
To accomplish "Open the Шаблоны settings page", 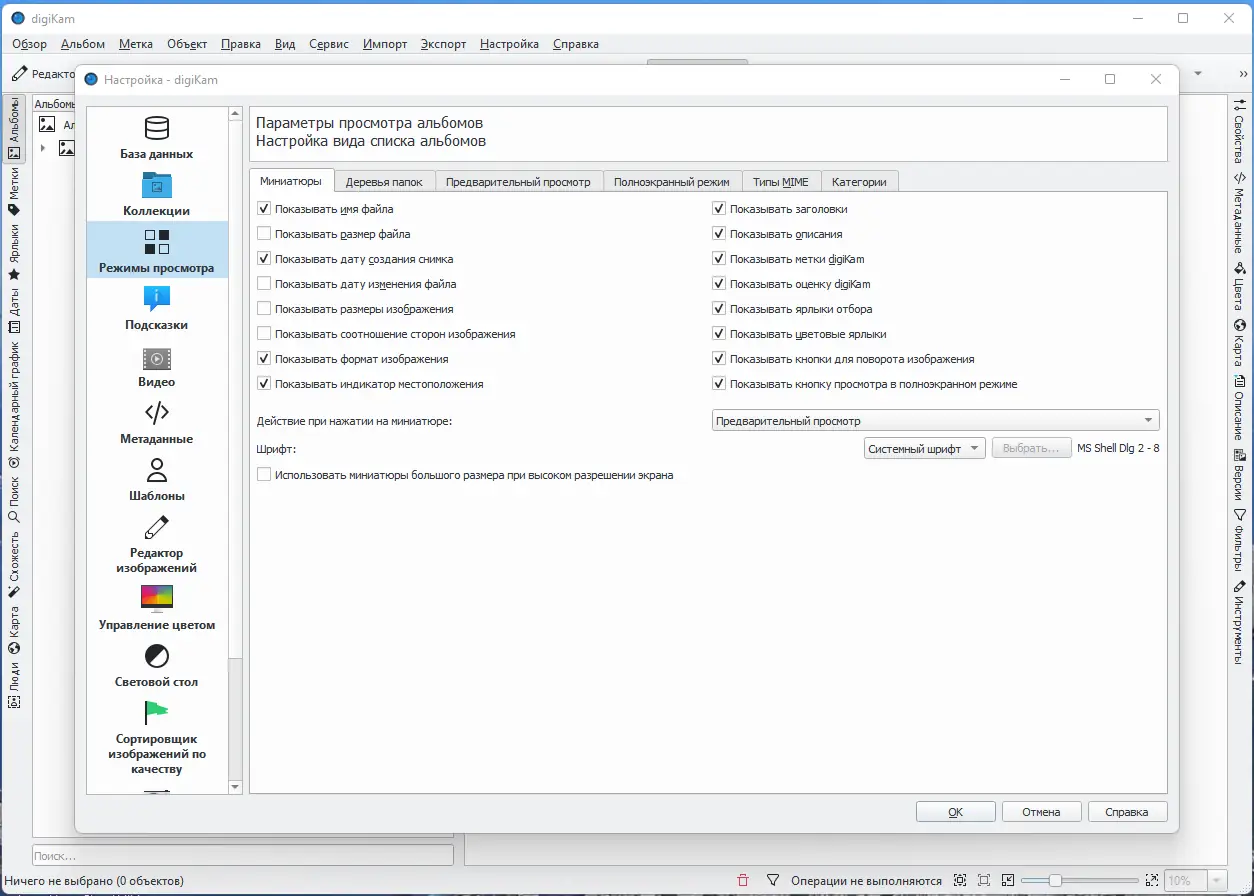I will (x=157, y=478).
